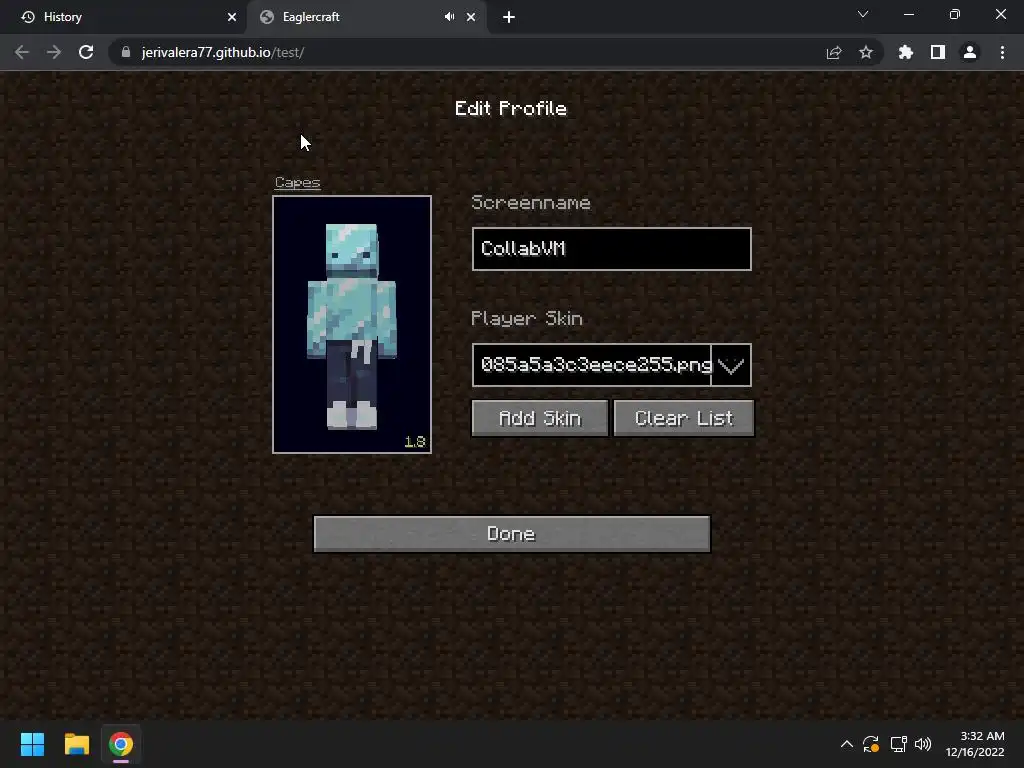Open the Windows Update tray icon

tap(871, 744)
